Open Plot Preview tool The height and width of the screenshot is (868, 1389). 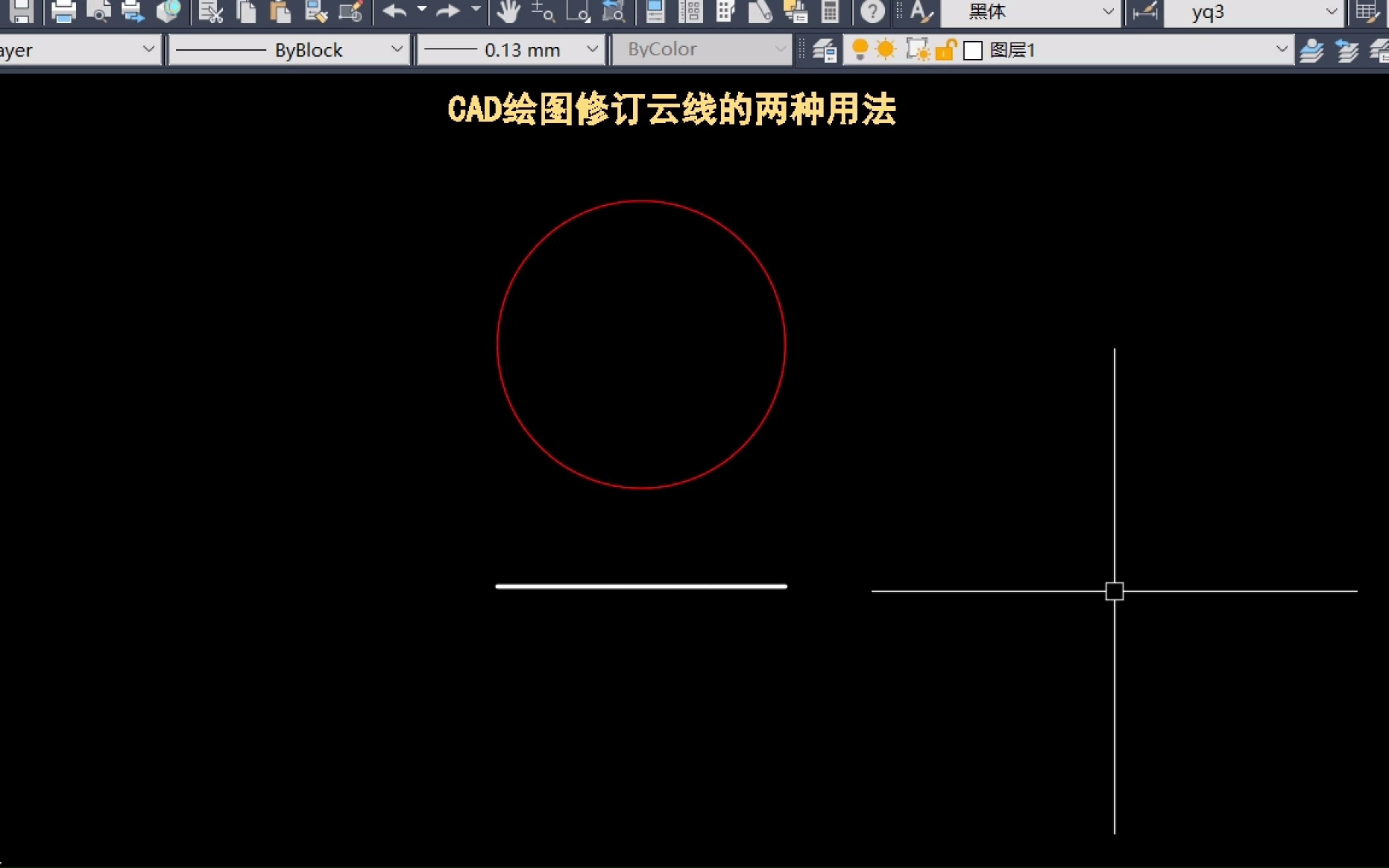(x=99, y=12)
